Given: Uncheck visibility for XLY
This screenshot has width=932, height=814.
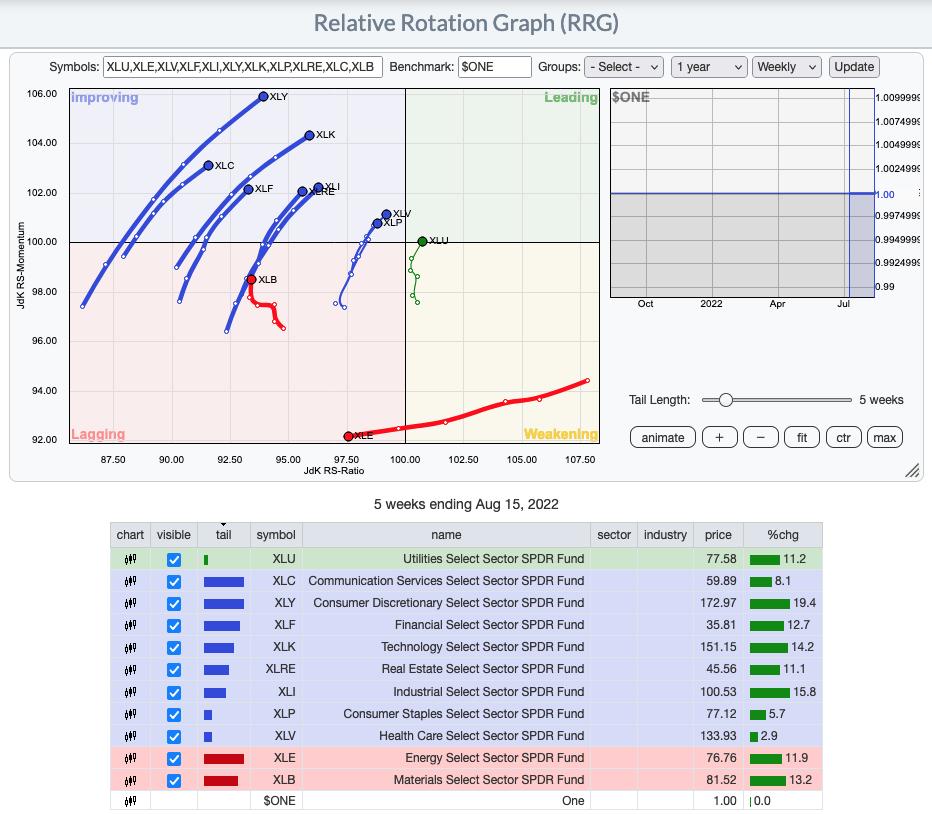Looking at the screenshot, I should [174, 604].
